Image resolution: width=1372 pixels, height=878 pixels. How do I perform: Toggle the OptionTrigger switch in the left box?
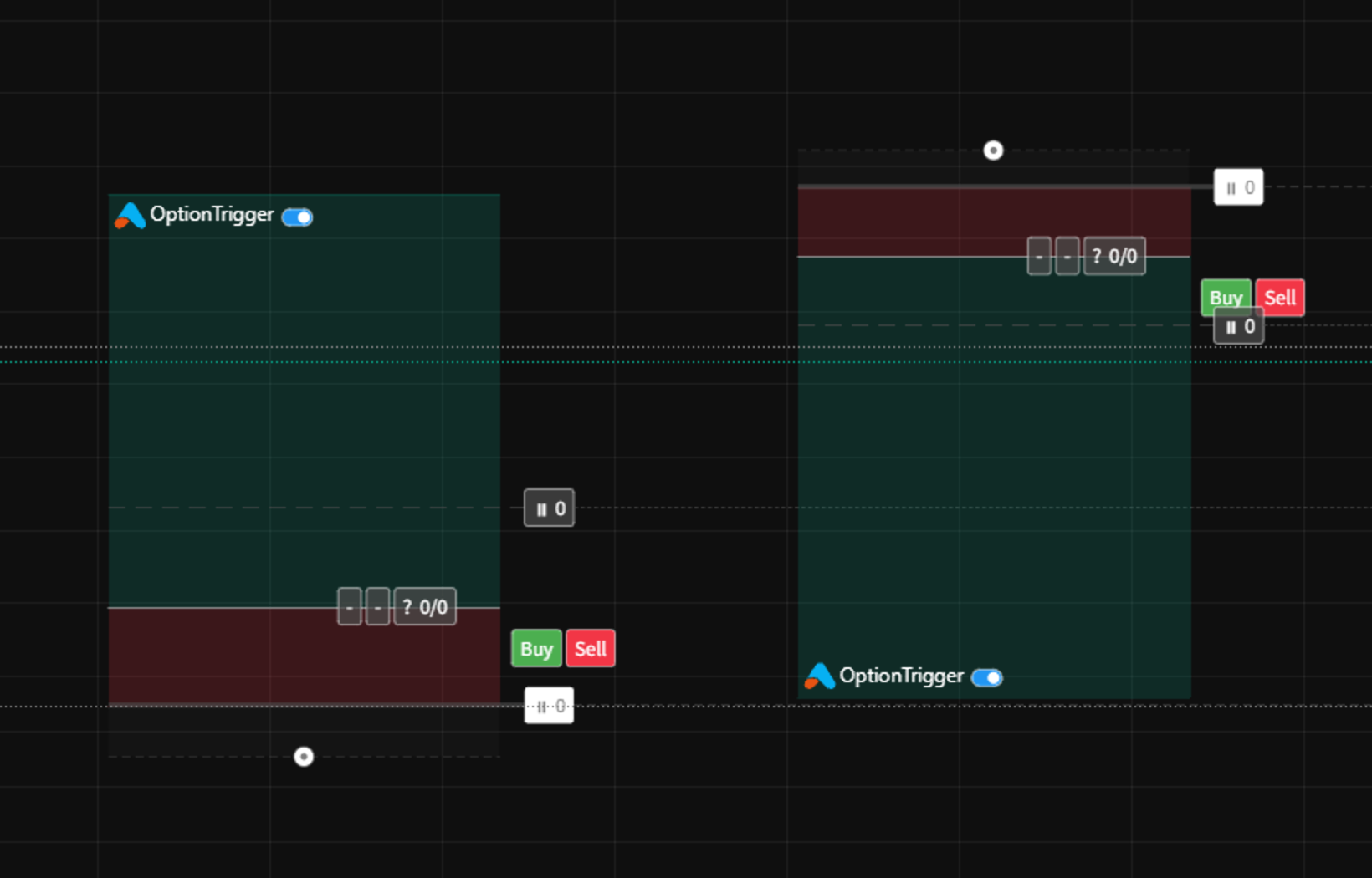[297, 217]
